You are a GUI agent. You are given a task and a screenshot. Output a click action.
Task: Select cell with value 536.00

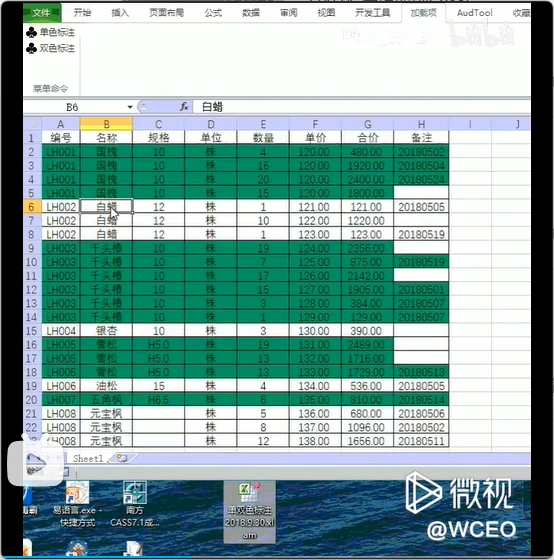point(367,386)
